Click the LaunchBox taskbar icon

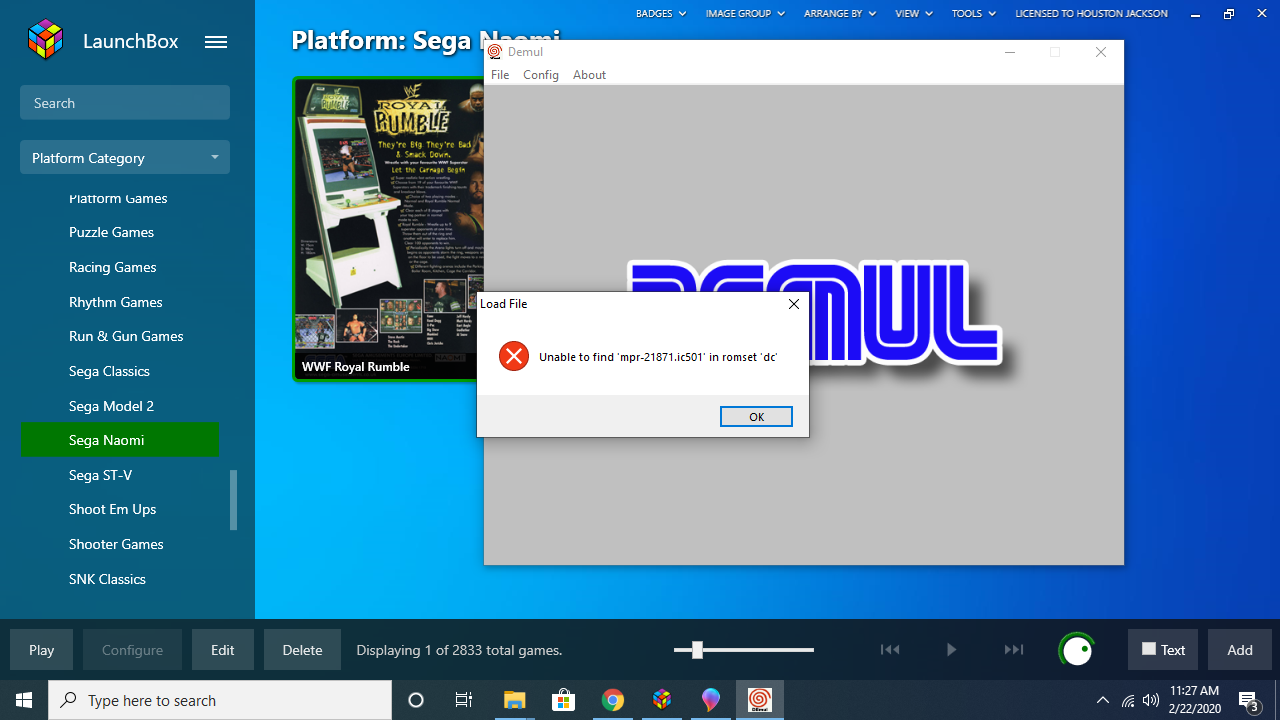click(x=662, y=700)
